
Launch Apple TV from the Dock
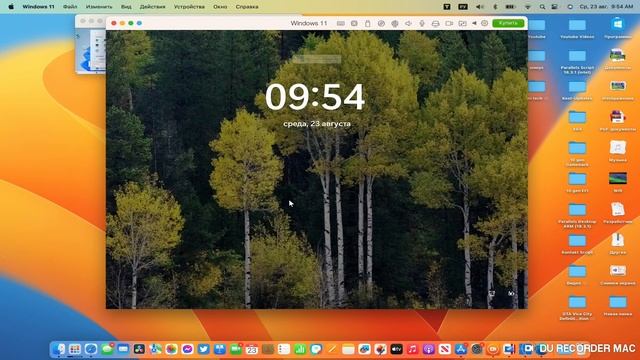pos(396,349)
